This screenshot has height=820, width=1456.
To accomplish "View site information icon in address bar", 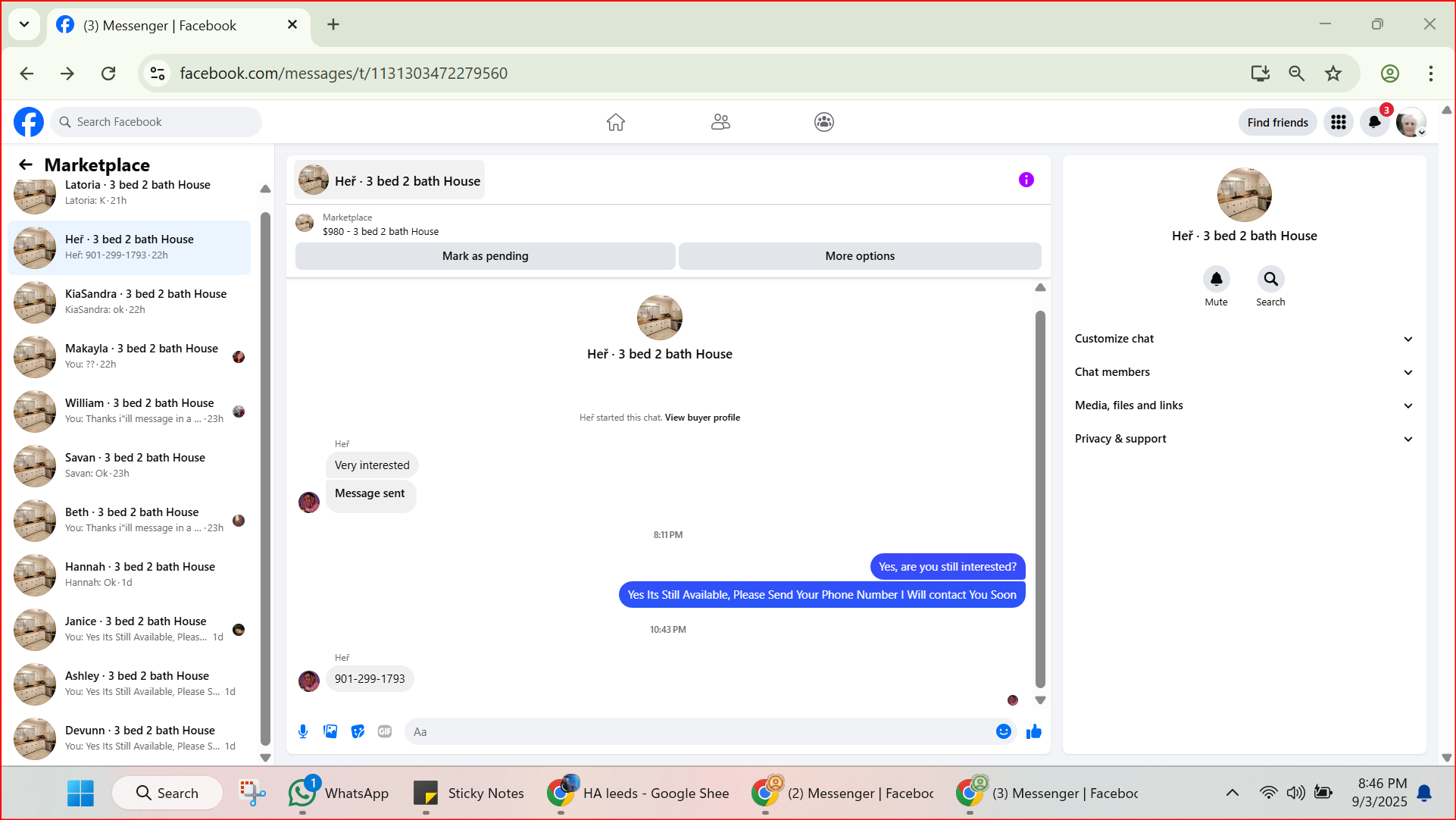I will coord(158,74).
